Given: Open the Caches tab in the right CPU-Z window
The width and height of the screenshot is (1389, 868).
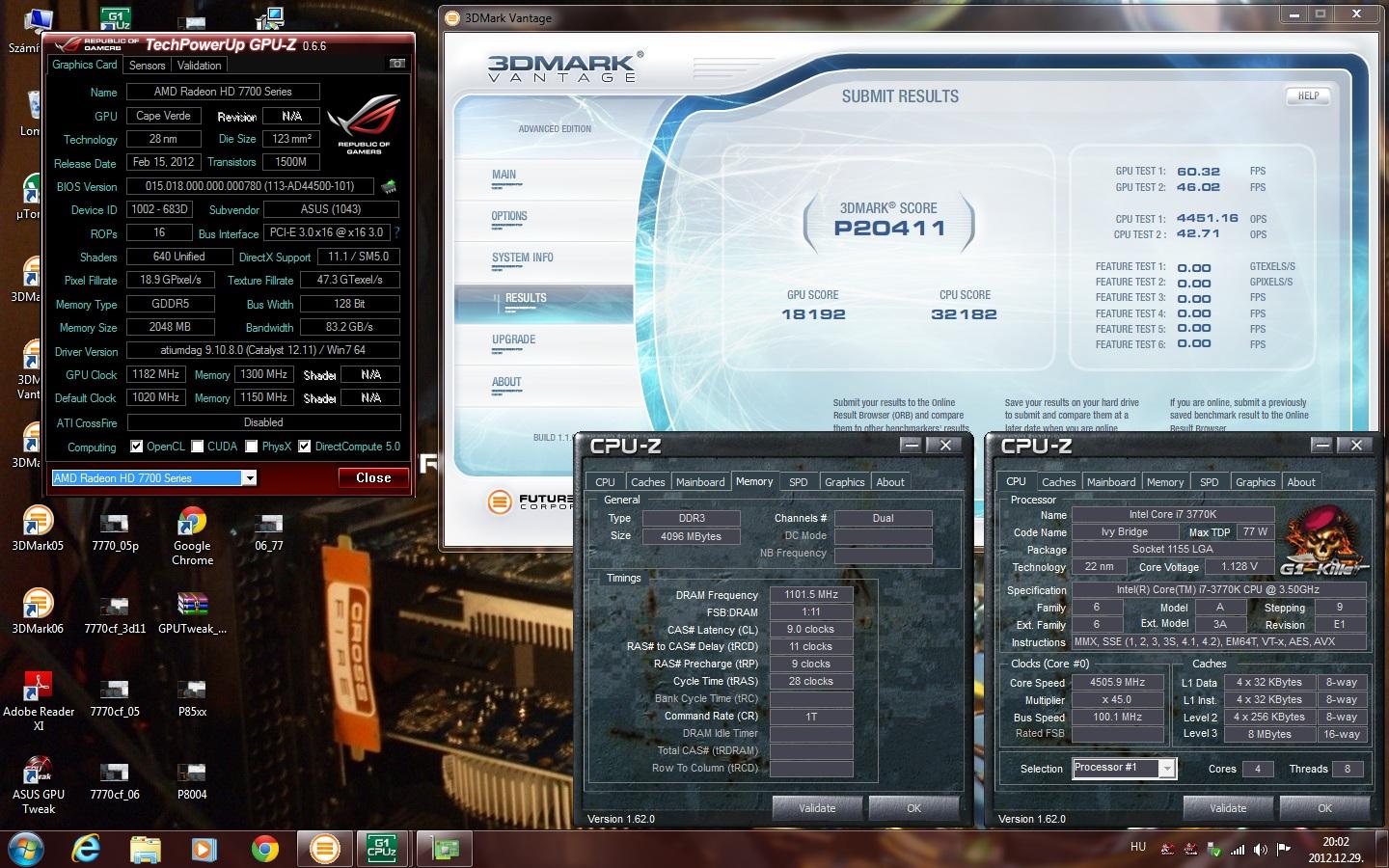Looking at the screenshot, I should [1058, 482].
